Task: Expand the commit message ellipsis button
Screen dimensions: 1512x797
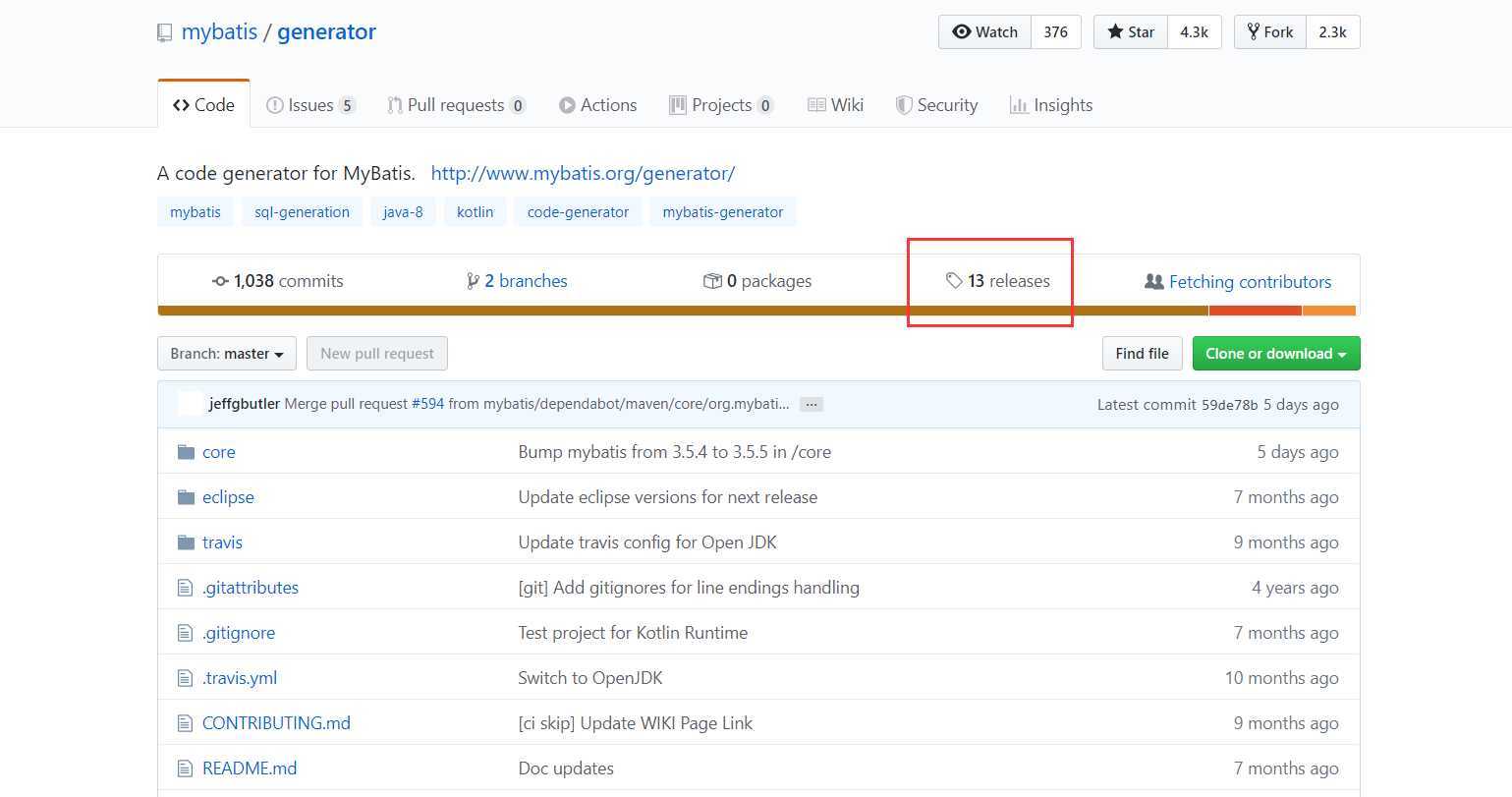Action: click(x=812, y=404)
